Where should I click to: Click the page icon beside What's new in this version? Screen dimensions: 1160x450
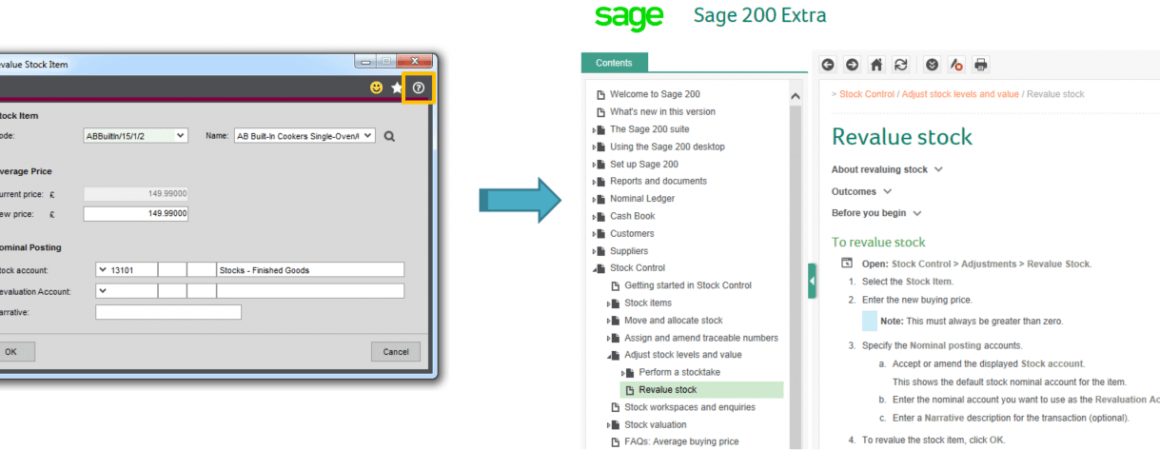[x=601, y=112]
